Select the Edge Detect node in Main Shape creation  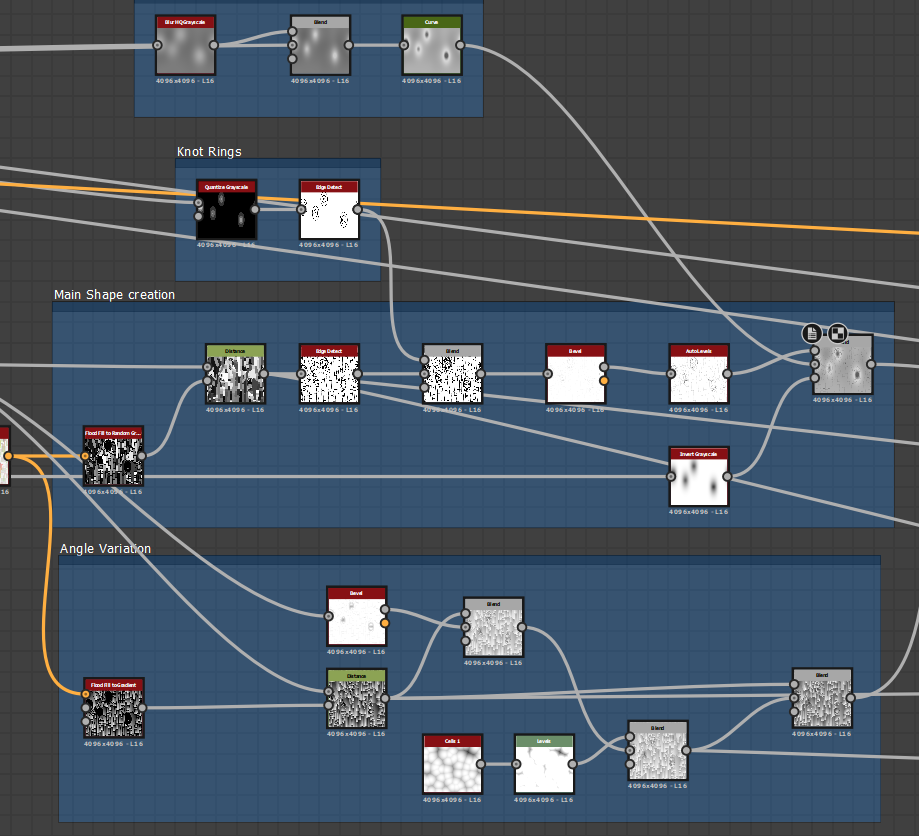coord(329,374)
